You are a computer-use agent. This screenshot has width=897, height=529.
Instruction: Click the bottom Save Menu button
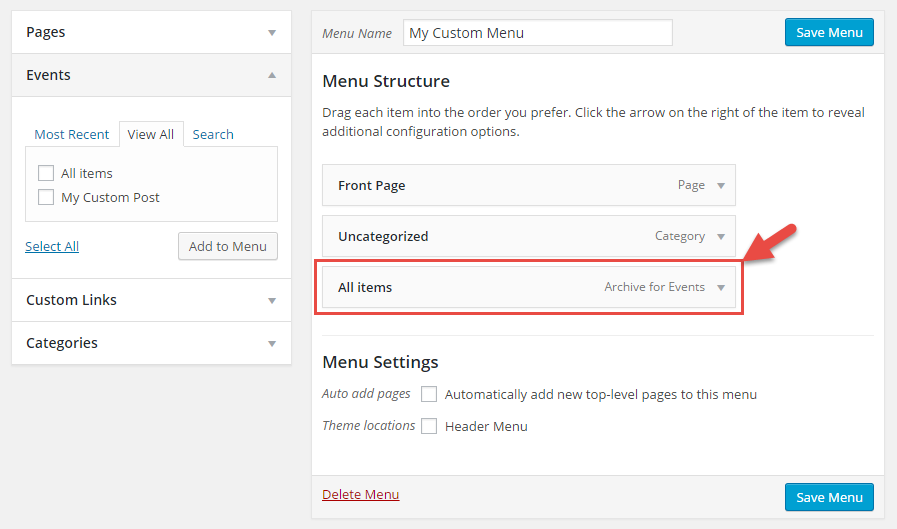tap(829, 497)
